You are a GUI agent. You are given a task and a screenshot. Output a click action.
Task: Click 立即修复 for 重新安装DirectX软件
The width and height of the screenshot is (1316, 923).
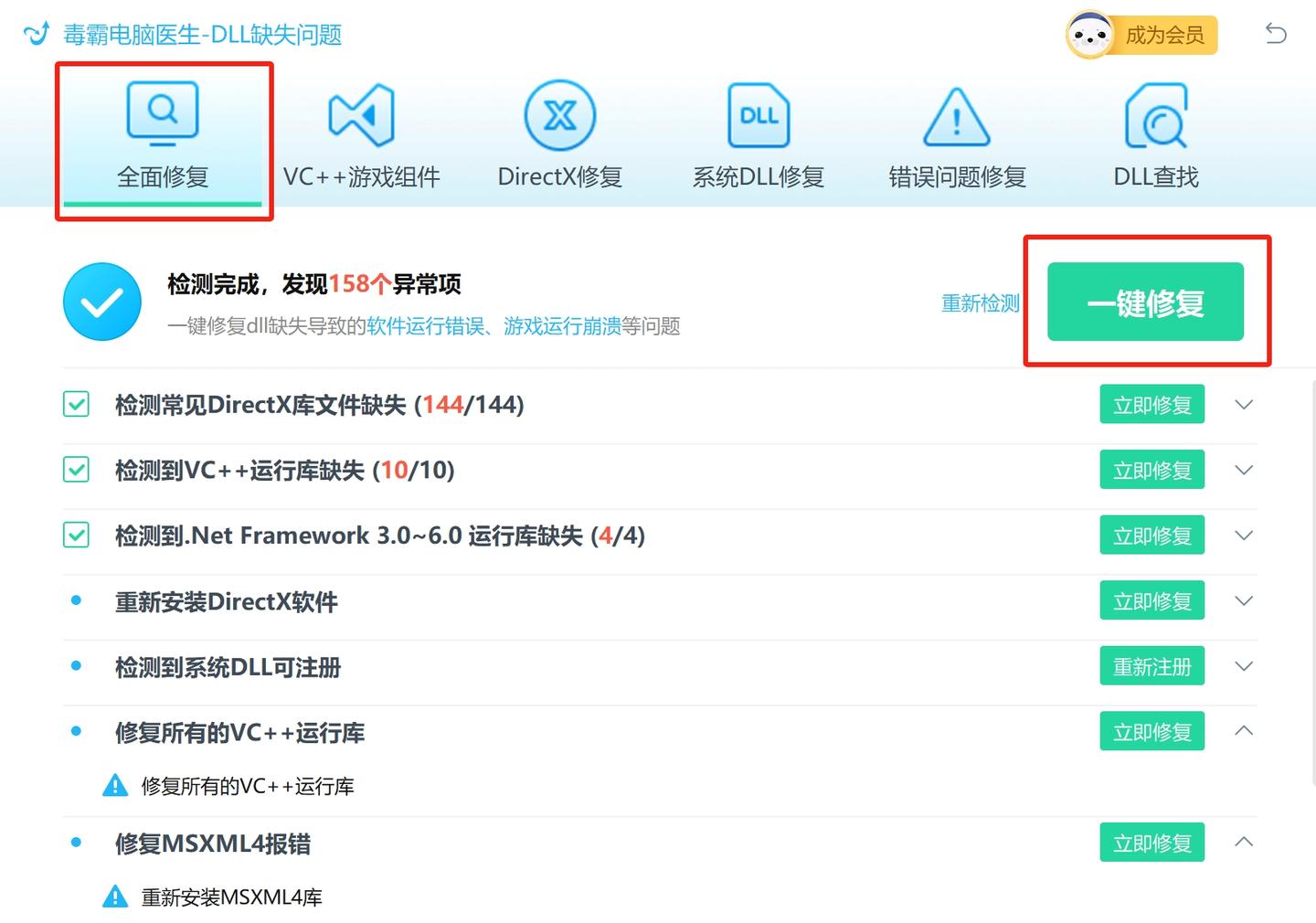[1151, 600]
